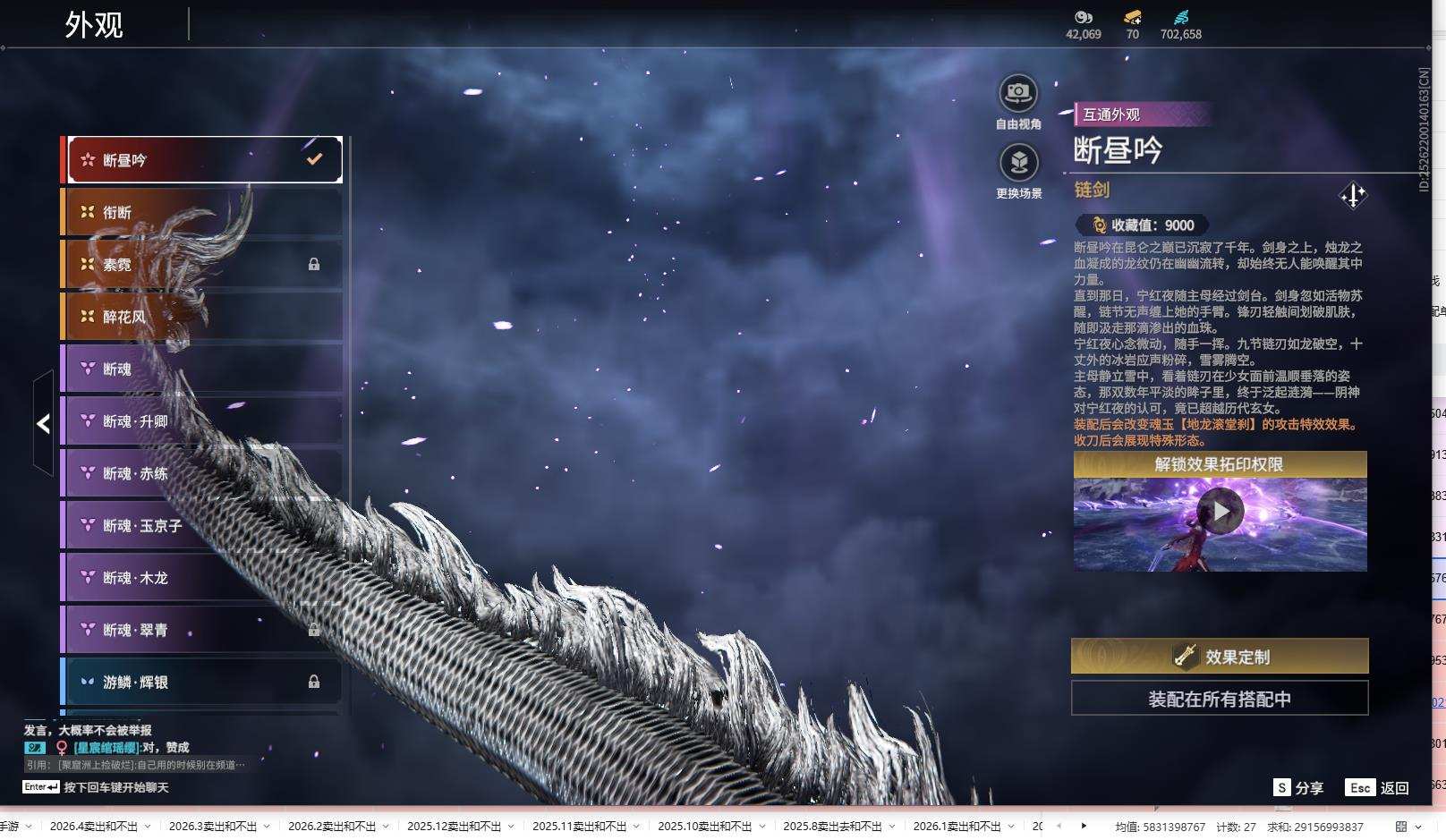Image resolution: width=1446 pixels, height=840 pixels.
Task: Open 2026.4卖出和不出 sheet tab in spreadsheet
Action: [x=93, y=827]
